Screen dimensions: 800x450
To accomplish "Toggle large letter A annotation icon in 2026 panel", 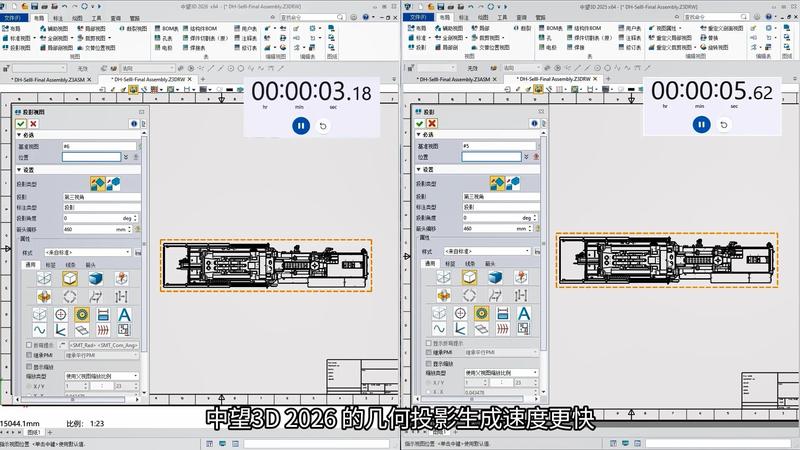I will [124, 314].
